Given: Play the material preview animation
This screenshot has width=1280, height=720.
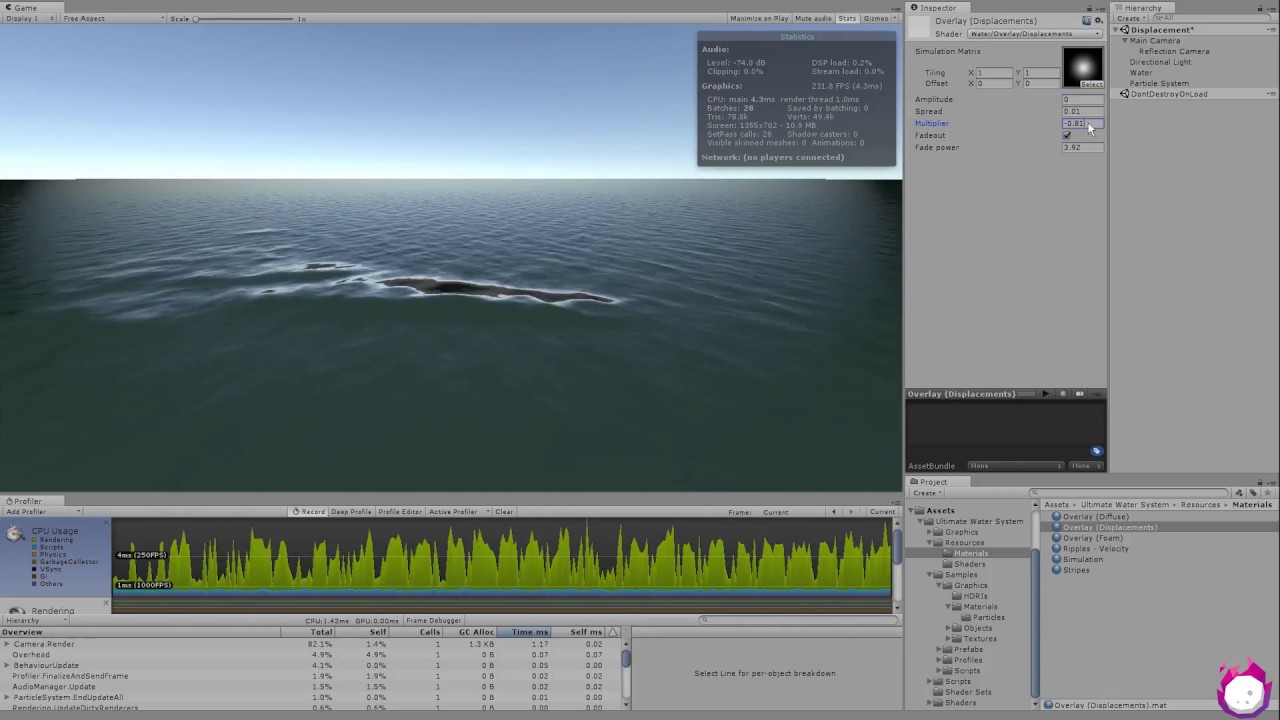Looking at the screenshot, I should 1045,394.
